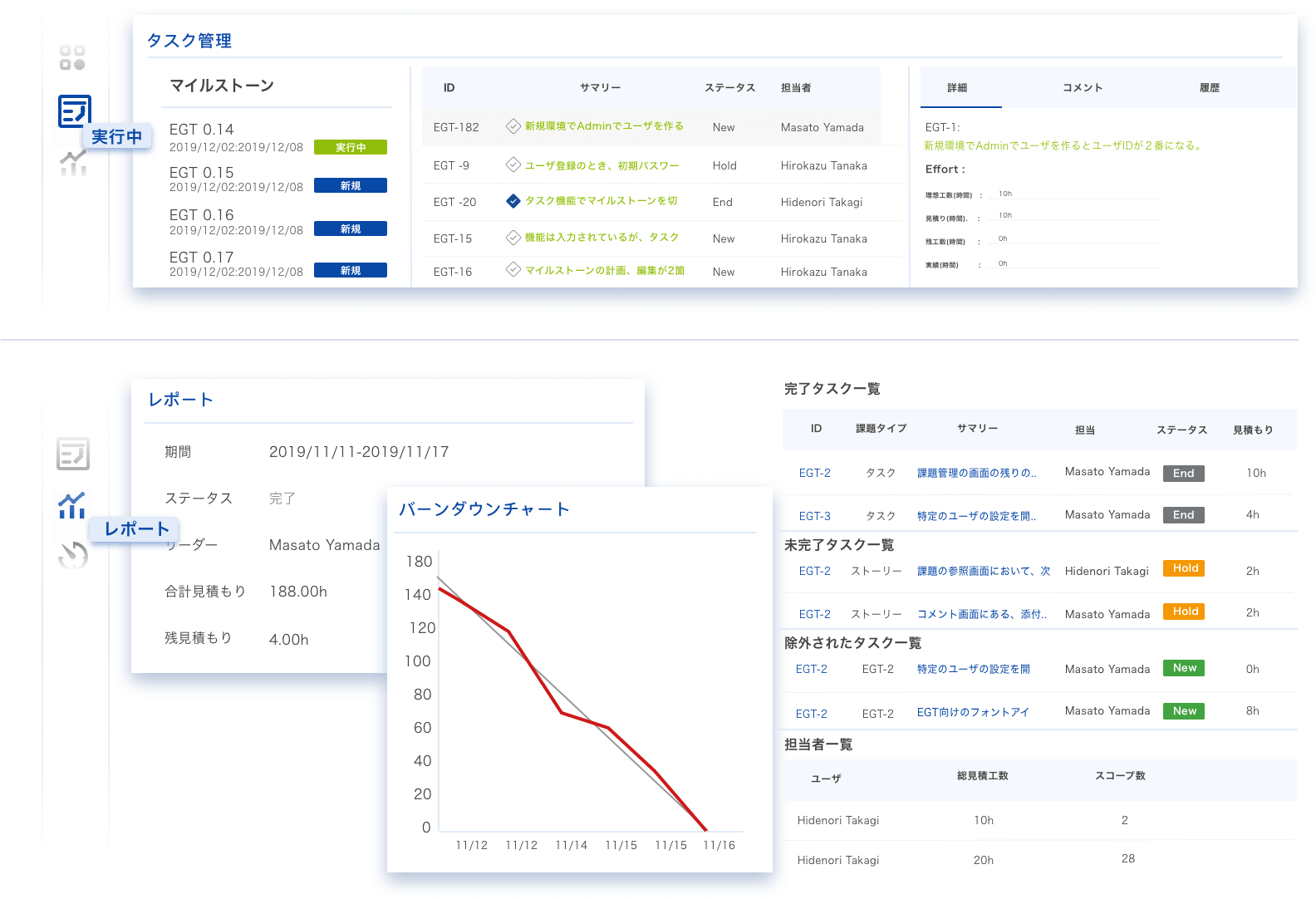Click the diamond icon for EGT -9 row

pos(513,165)
